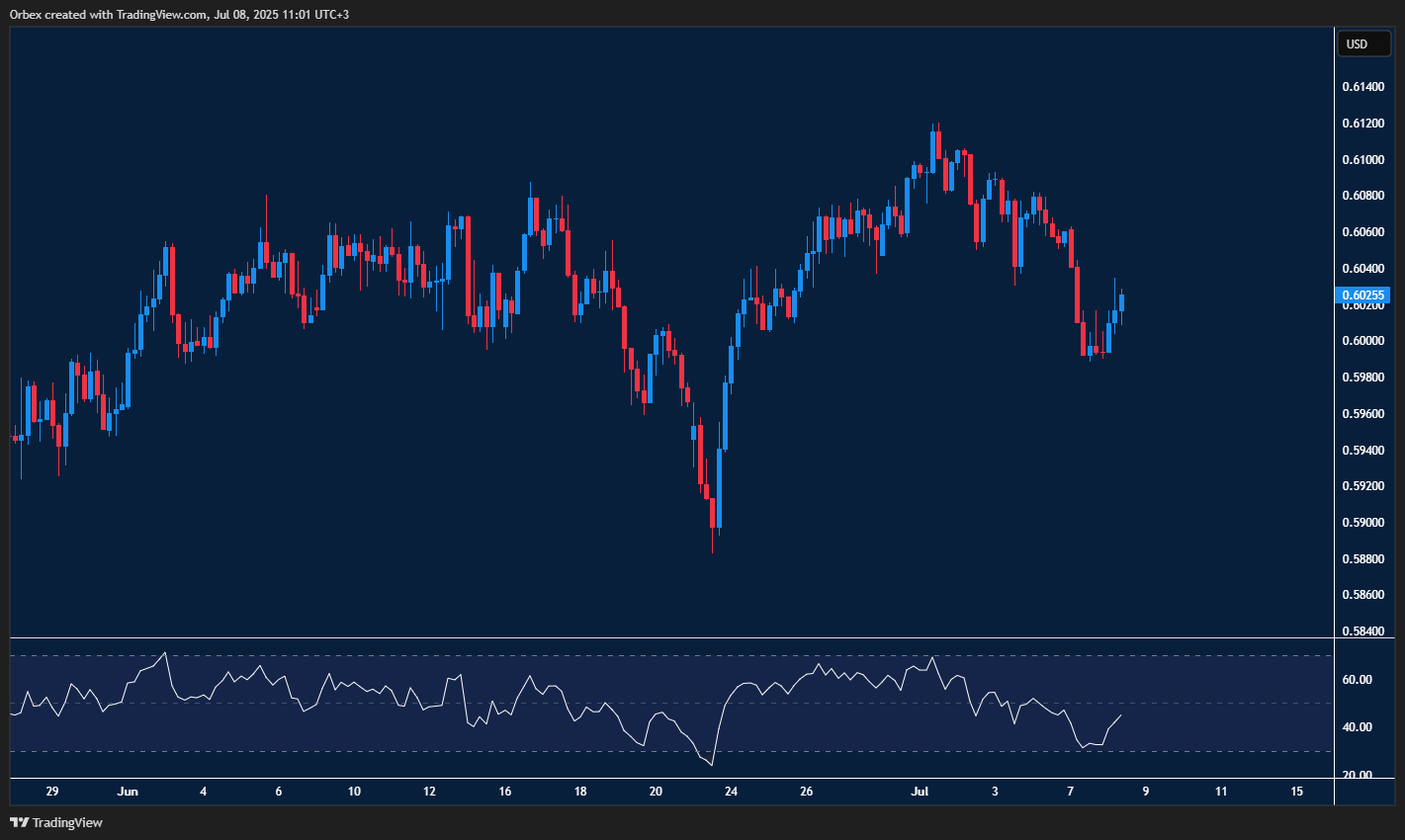
Task: Click the upper dashed overbought line in RSI pane
Action: point(593,654)
